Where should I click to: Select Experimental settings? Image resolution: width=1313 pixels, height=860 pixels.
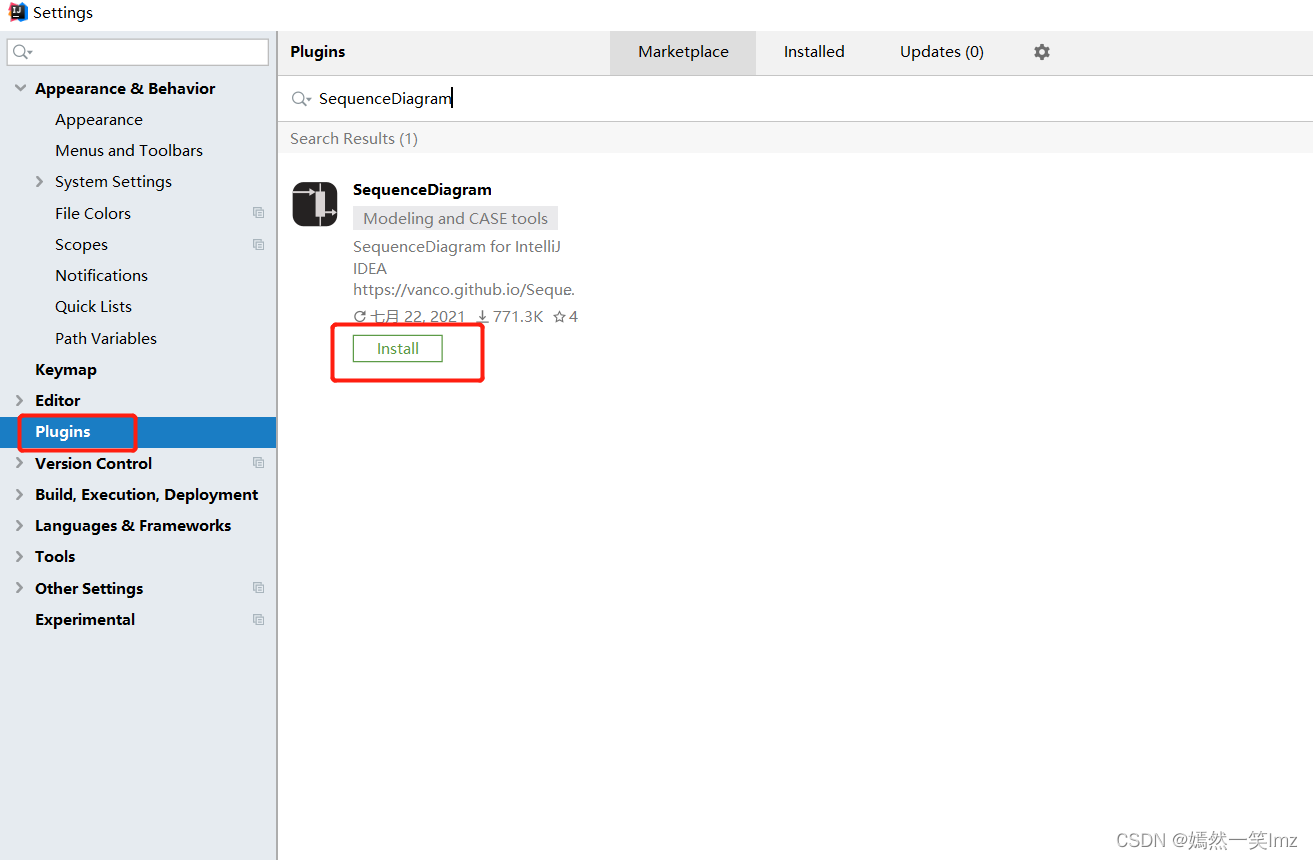click(85, 619)
